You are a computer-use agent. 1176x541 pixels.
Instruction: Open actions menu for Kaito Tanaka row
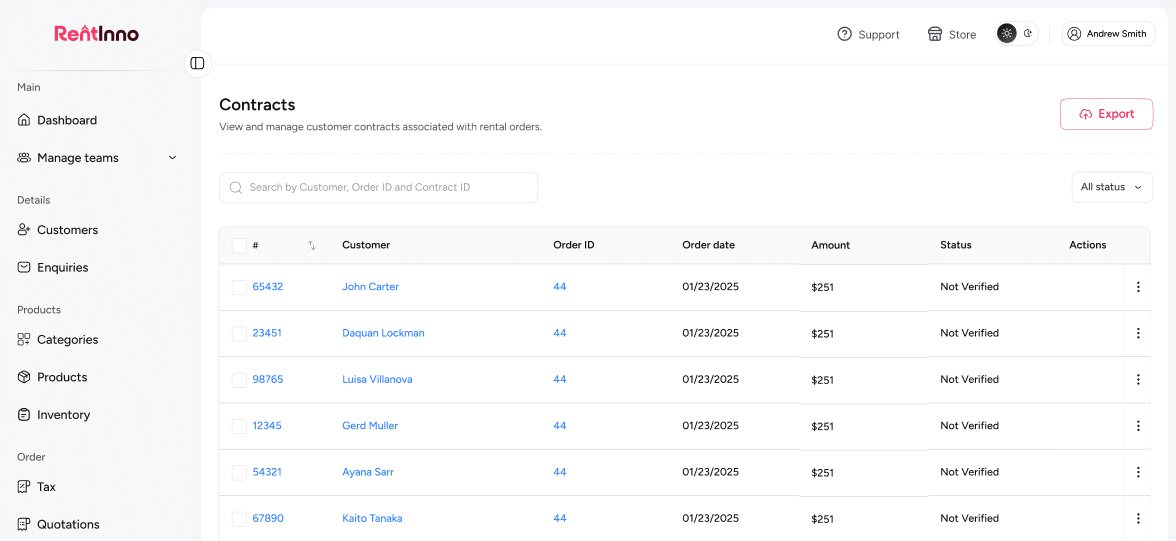(x=1138, y=518)
